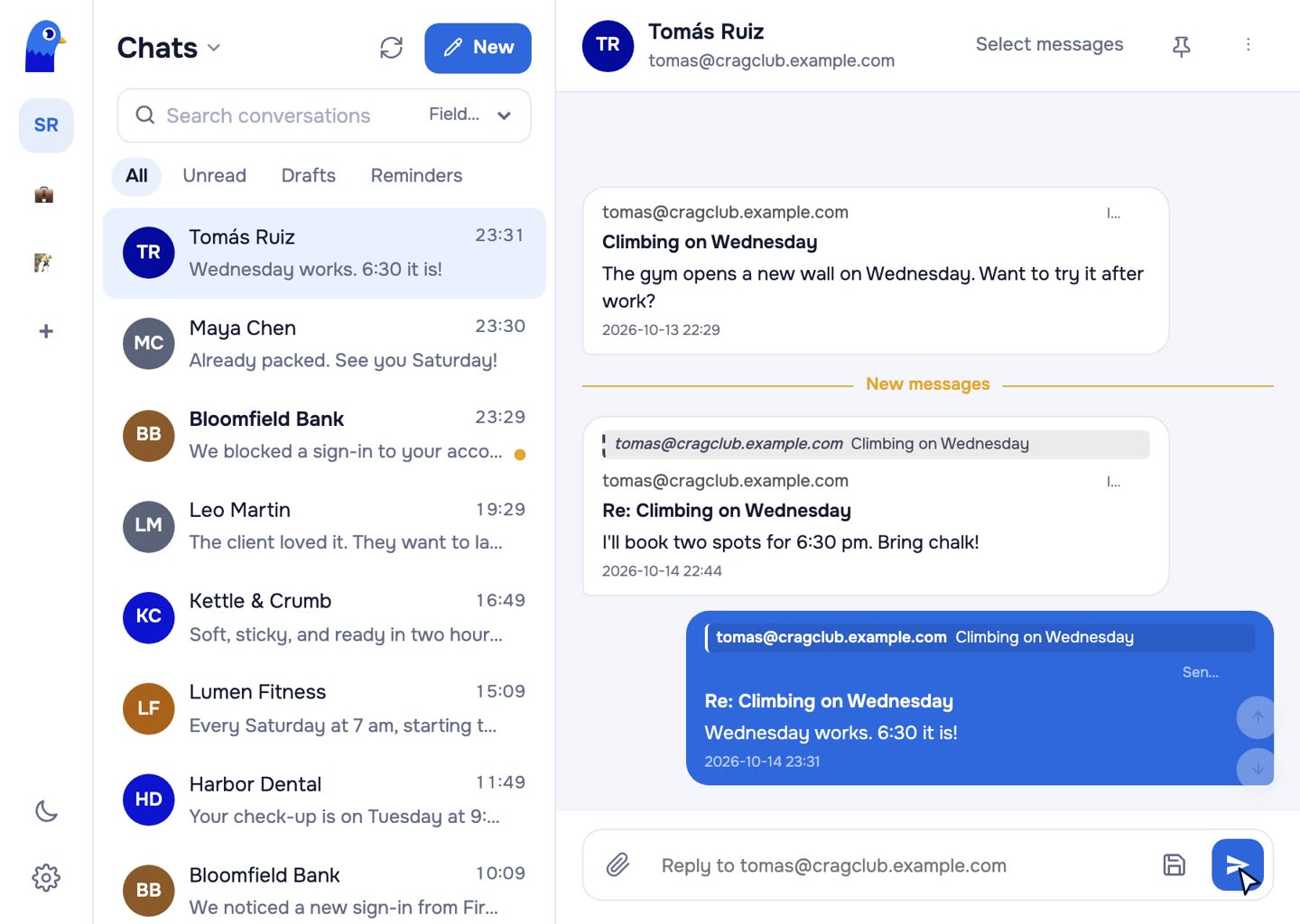Open Bloomfield Bank blocked sign-in conversation
Viewport: 1300px width, 924px height.
click(324, 435)
